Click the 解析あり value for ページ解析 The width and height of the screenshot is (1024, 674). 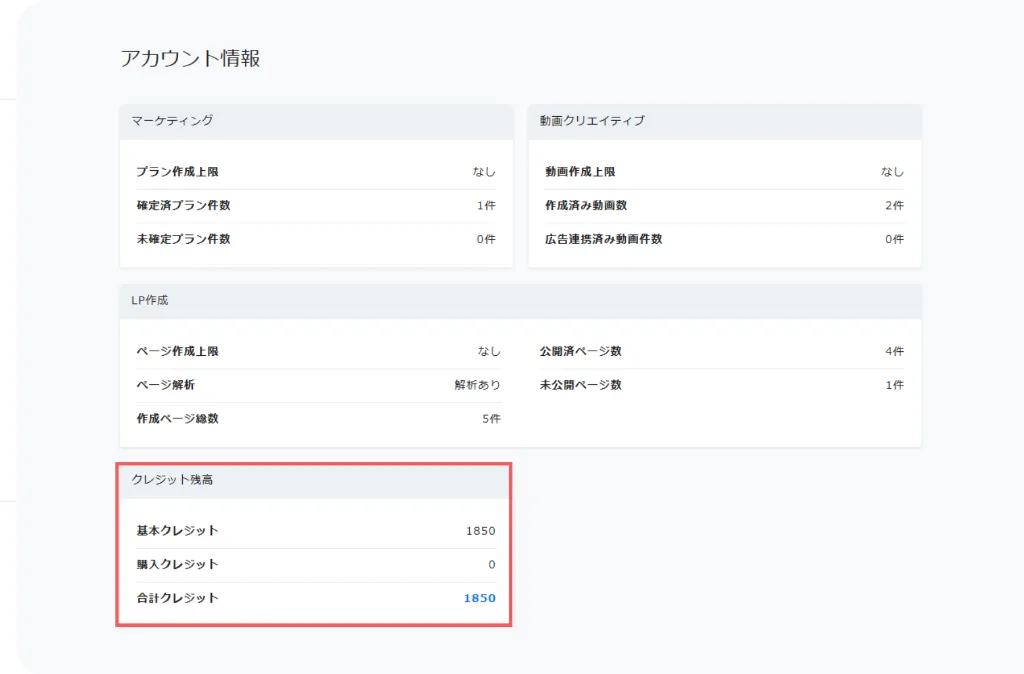point(477,385)
